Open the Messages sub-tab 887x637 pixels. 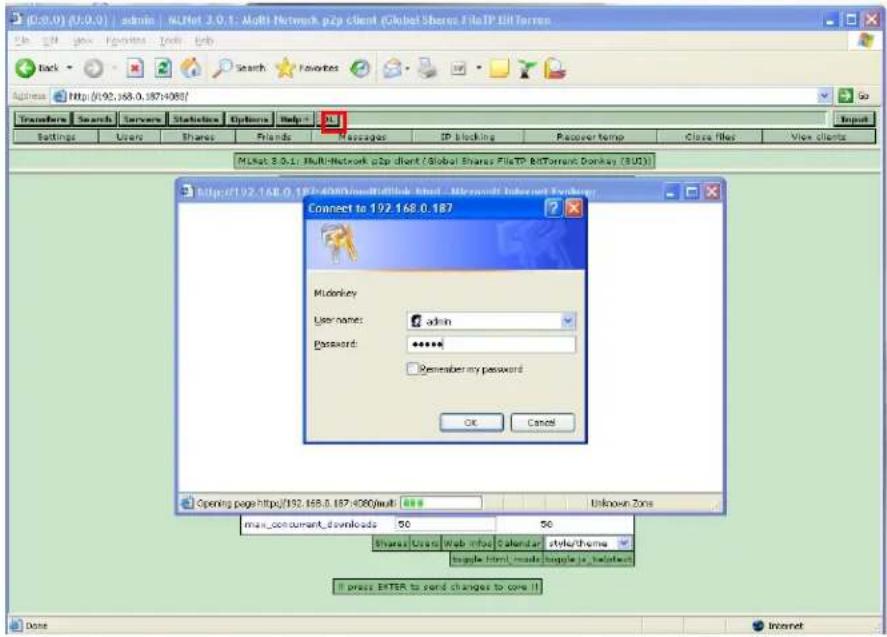pos(362,137)
